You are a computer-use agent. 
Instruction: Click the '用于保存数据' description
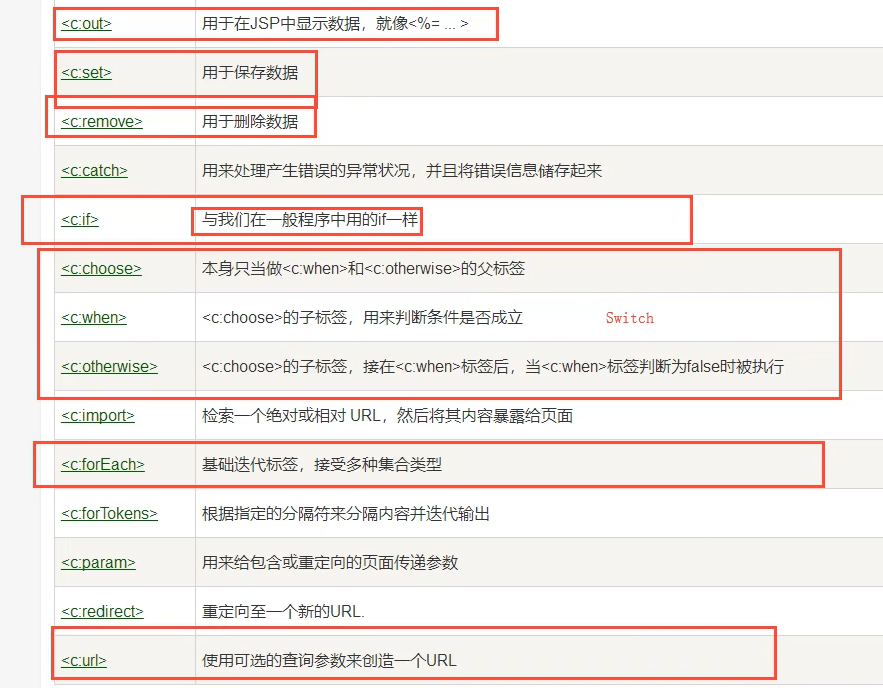coord(250,73)
